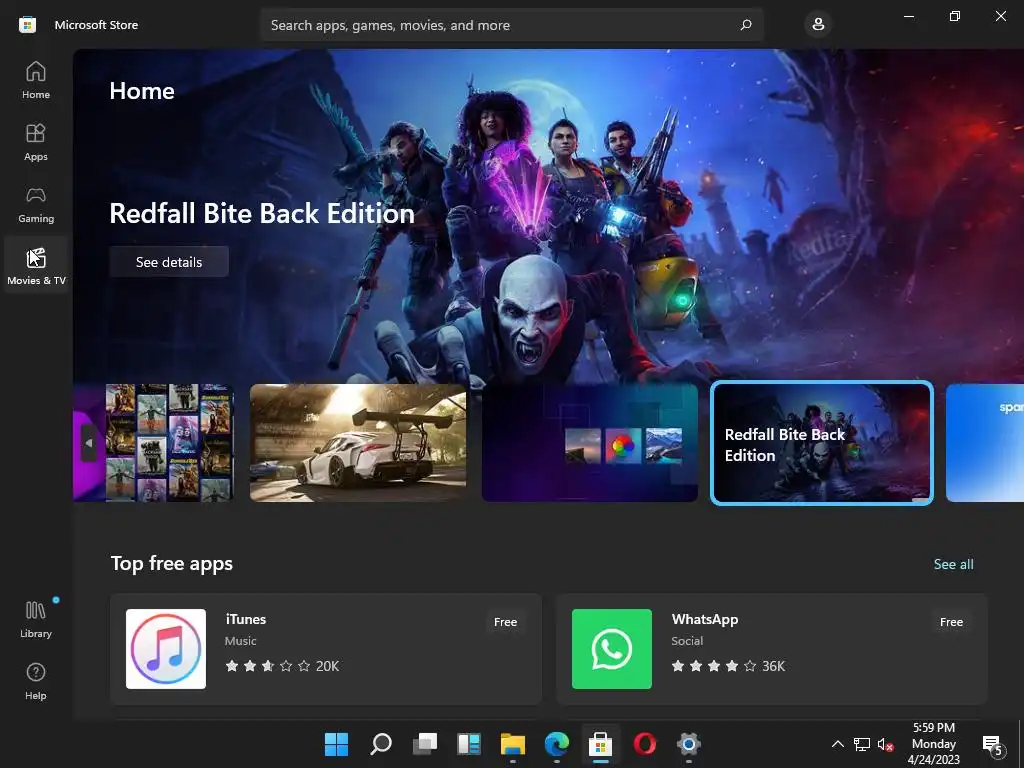Click inside the search apps field

[x=512, y=25]
